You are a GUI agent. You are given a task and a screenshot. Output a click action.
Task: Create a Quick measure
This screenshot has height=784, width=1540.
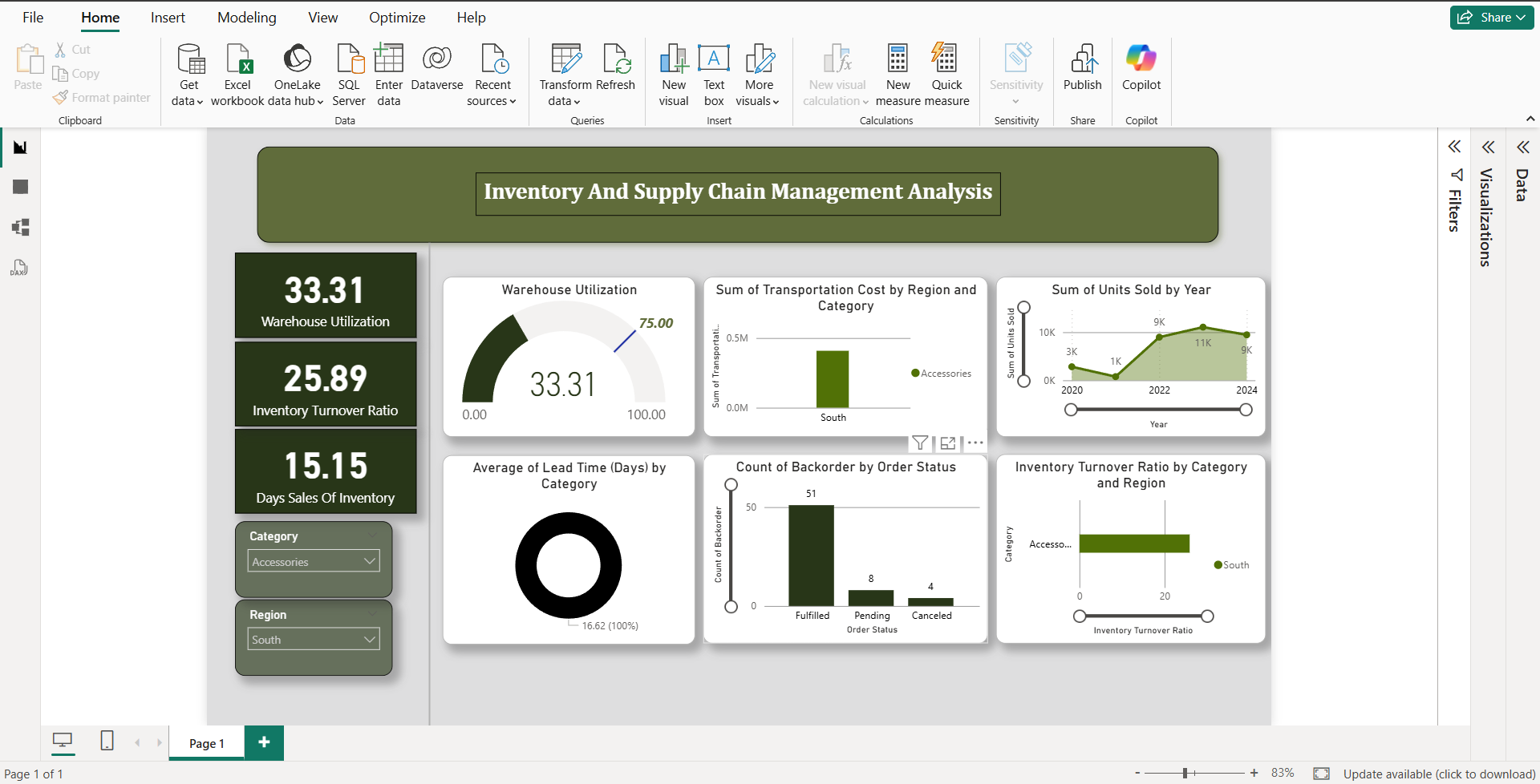(946, 75)
